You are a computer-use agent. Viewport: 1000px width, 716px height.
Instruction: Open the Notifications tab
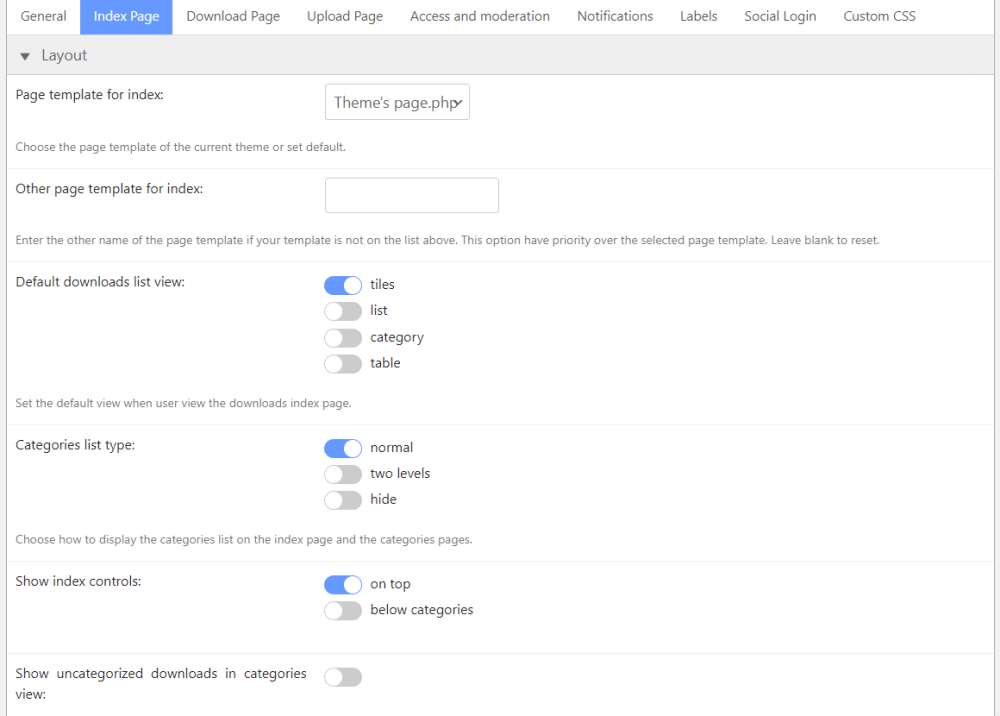(x=615, y=17)
